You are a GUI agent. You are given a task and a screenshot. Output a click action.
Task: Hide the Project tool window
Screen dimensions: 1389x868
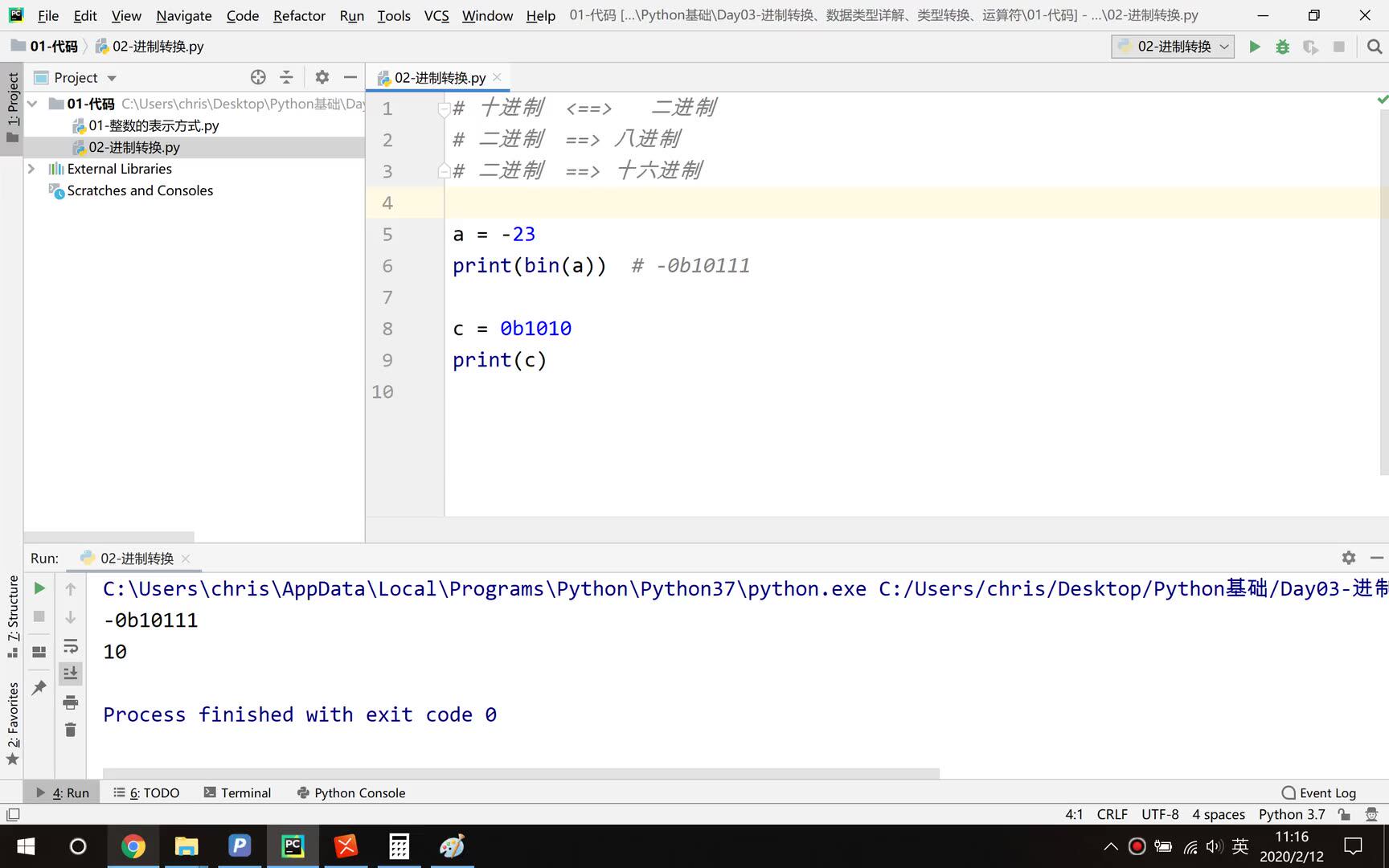pos(350,77)
